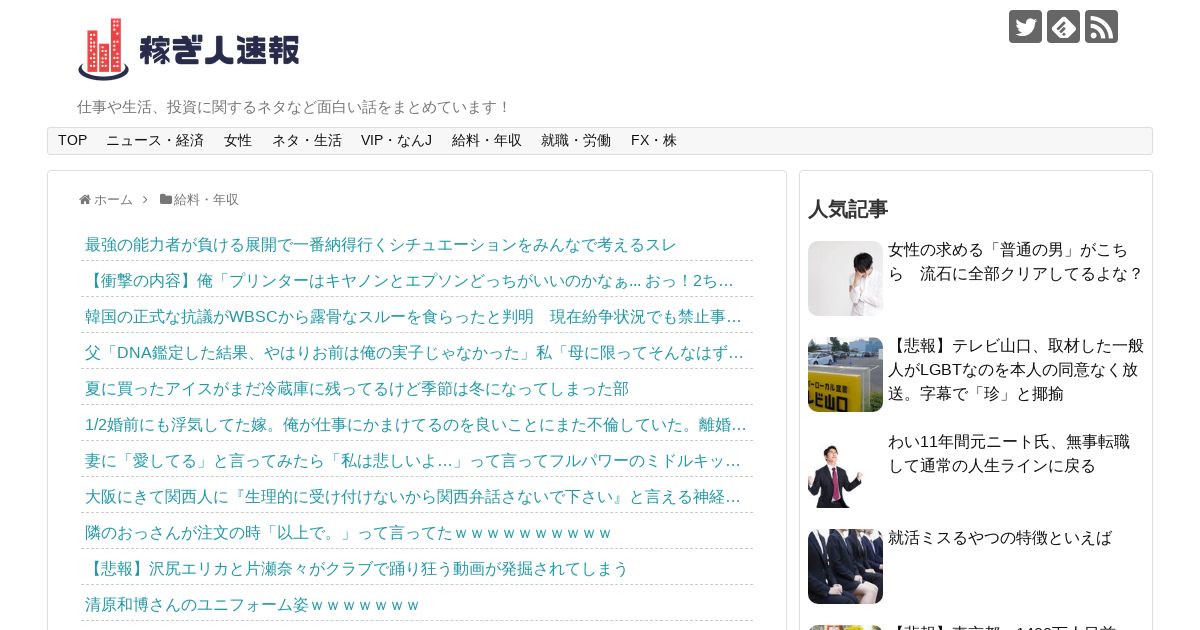Go to ホーム breadcrumb link
The height and width of the screenshot is (630, 1200).
[113, 199]
